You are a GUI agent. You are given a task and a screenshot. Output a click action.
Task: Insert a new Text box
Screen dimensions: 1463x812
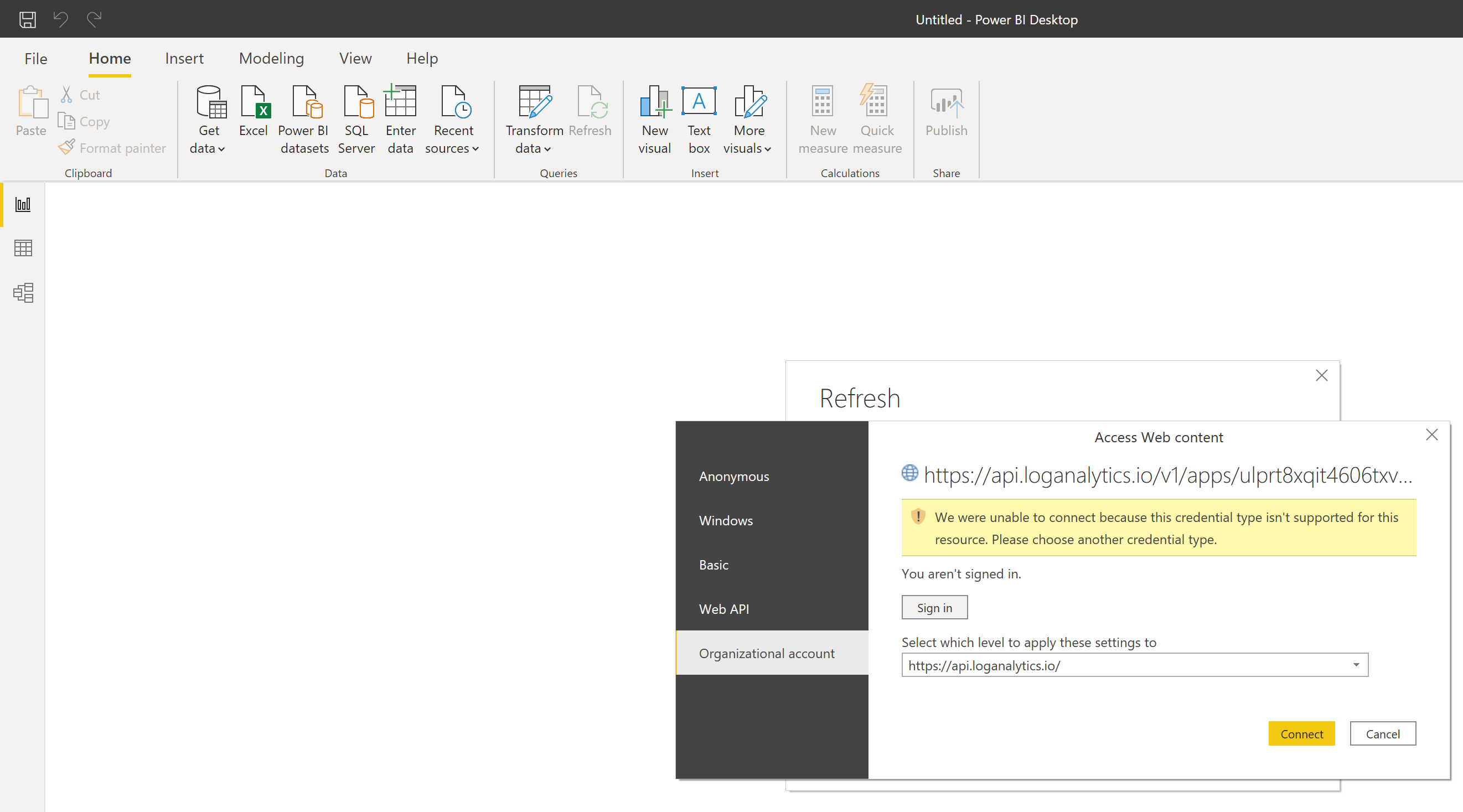pyautogui.click(x=699, y=117)
